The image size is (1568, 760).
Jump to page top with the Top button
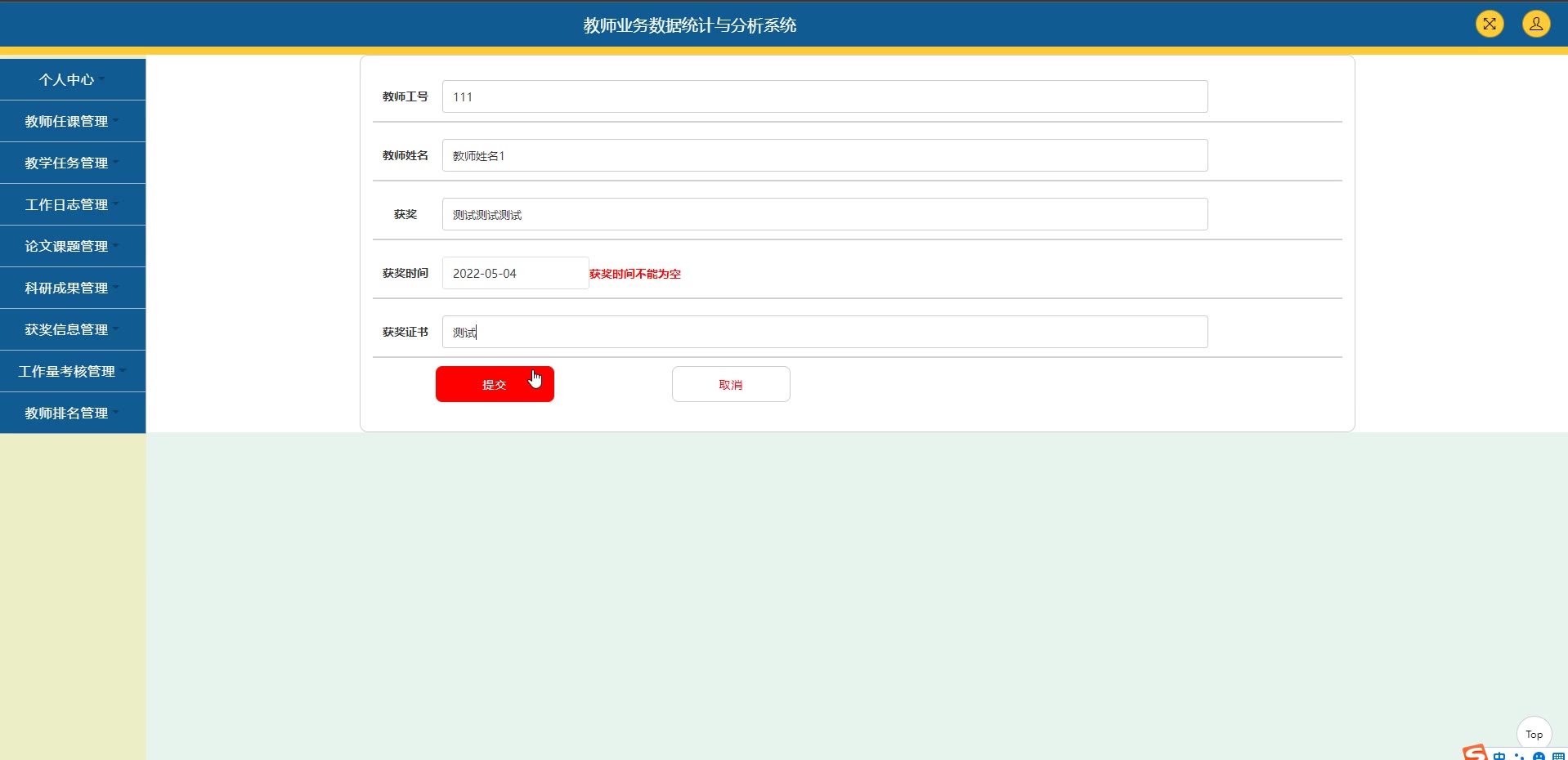pos(1534,734)
